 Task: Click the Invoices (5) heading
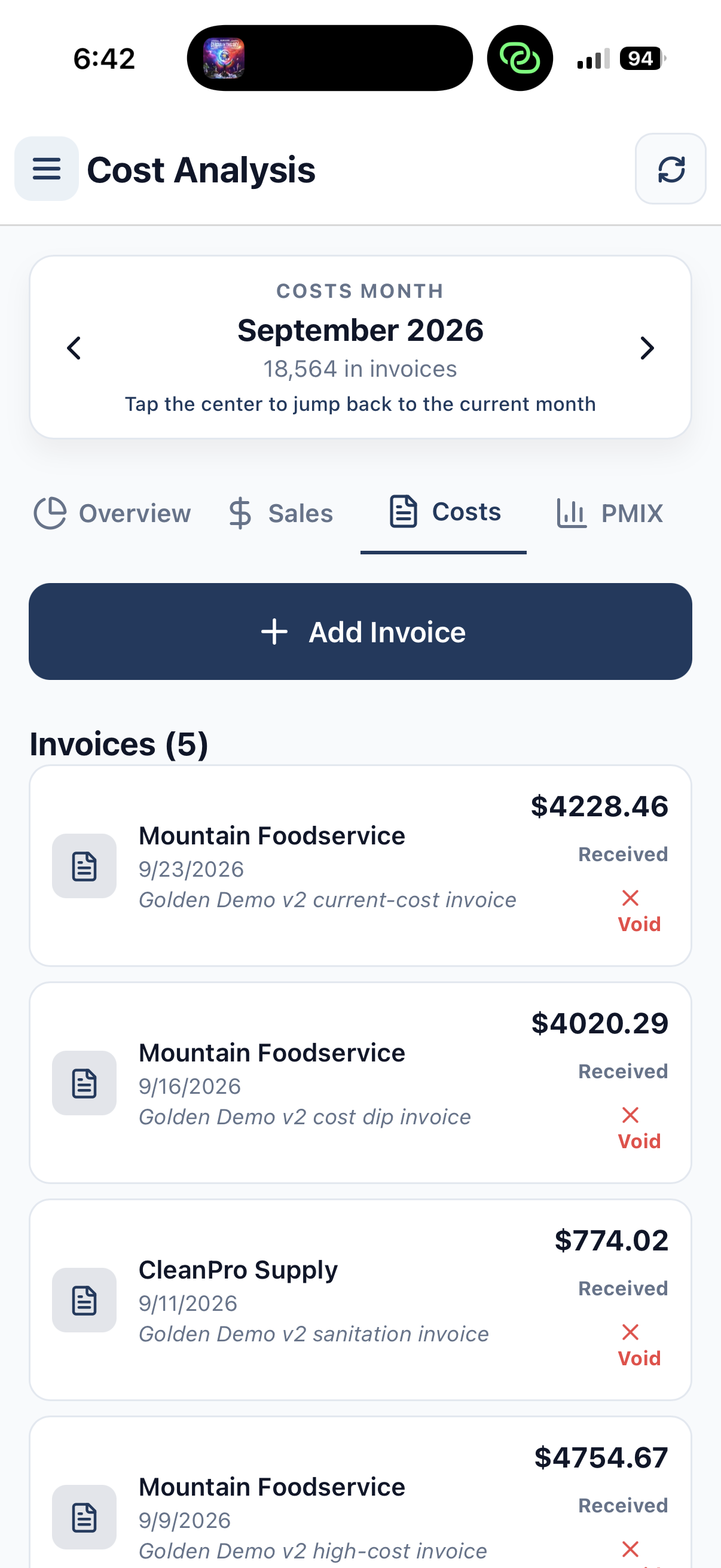click(119, 745)
